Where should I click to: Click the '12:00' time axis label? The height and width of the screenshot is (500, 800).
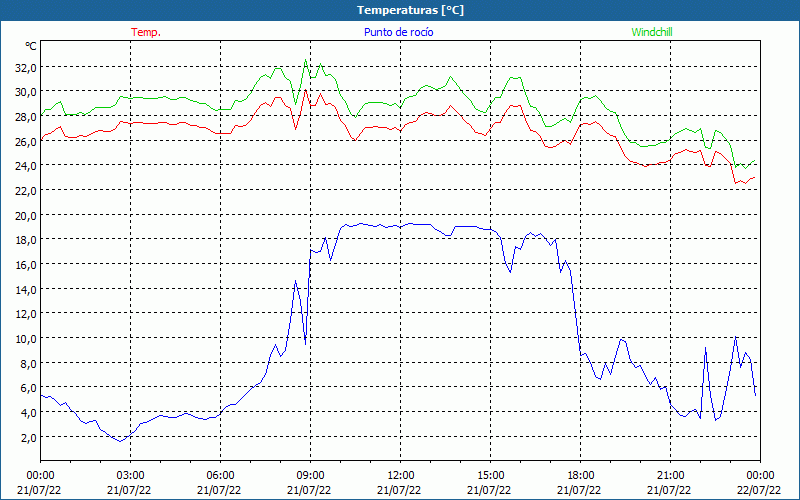pyautogui.click(x=401, y=476)
